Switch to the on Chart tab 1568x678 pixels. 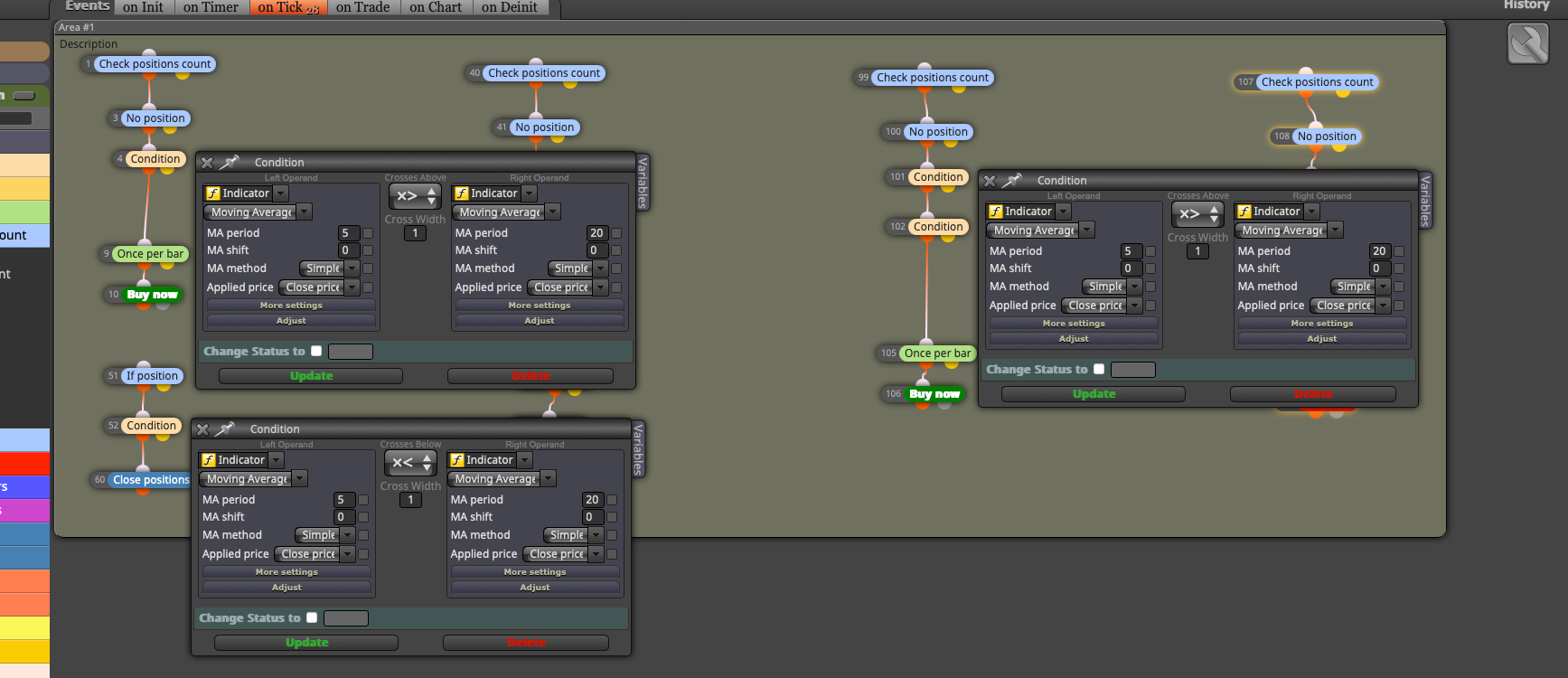(436, 7)
